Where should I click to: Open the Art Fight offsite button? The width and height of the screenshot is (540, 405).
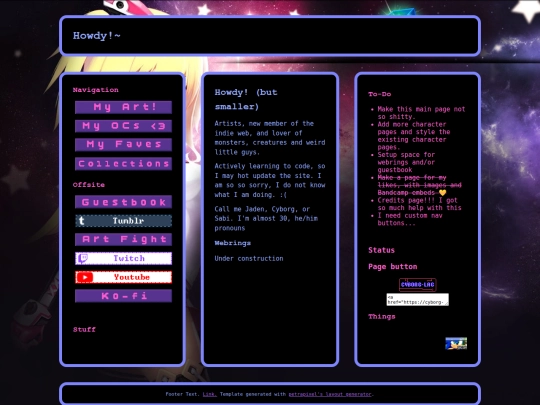[x=123, y=239]
